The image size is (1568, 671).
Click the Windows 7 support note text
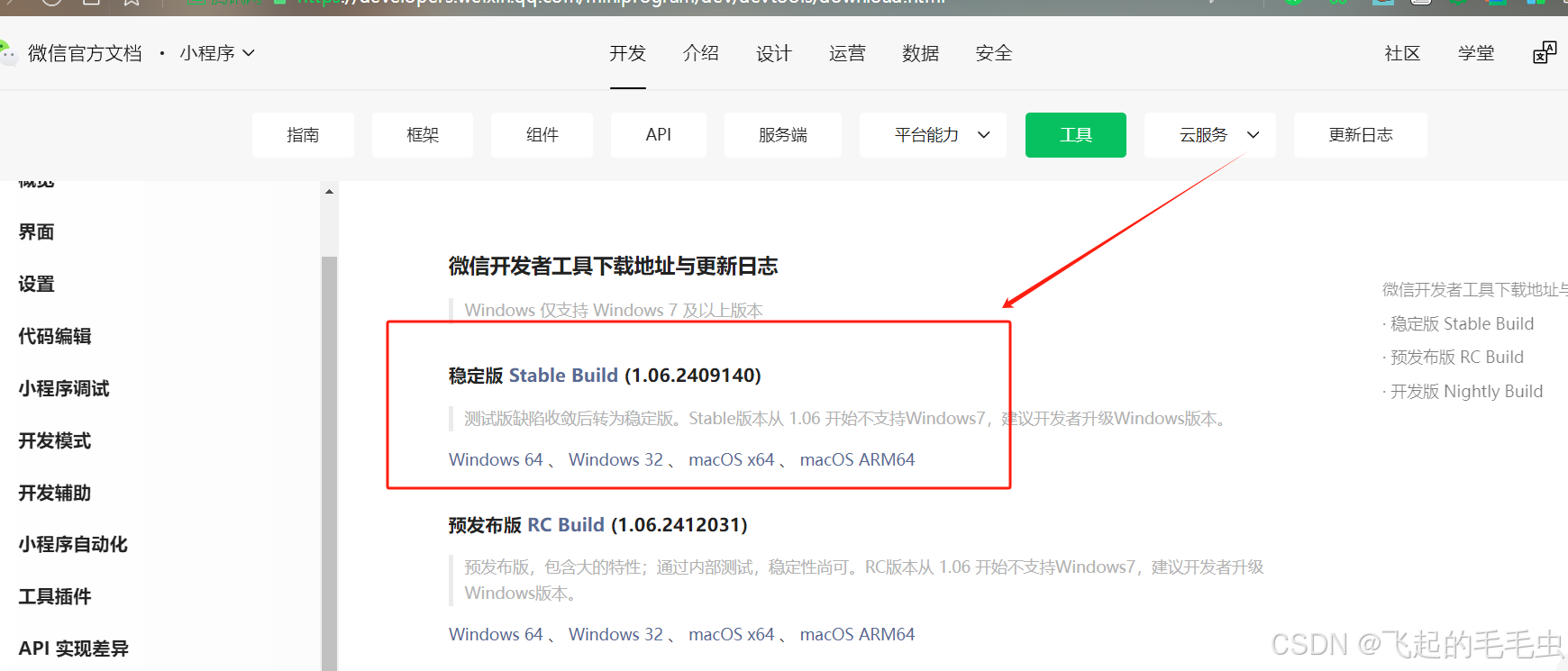point(614,310)
